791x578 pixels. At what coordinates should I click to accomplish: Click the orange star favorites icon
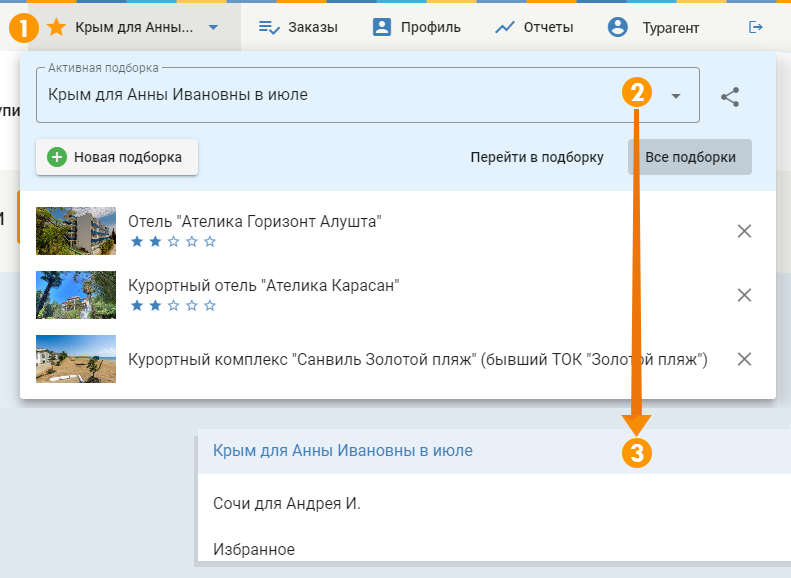pyautogui.click(x=57, y=28)
